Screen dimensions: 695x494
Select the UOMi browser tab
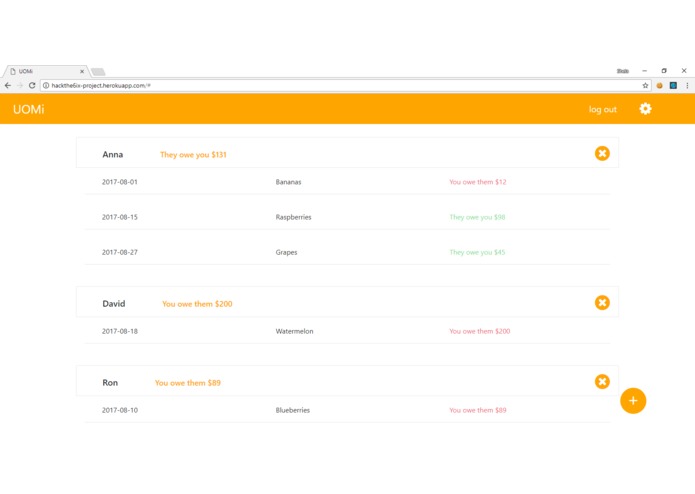coord(44,71)
